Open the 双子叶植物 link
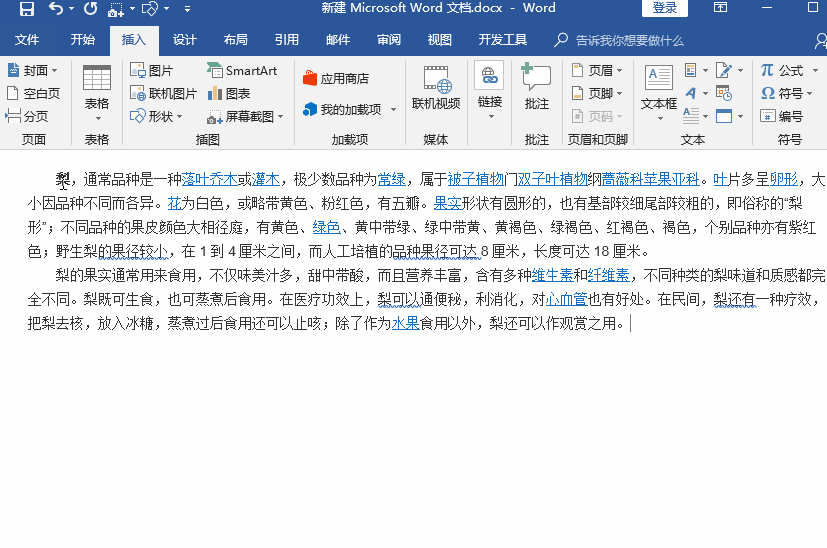Screen dimensions: 827x548 pos(552,179)
